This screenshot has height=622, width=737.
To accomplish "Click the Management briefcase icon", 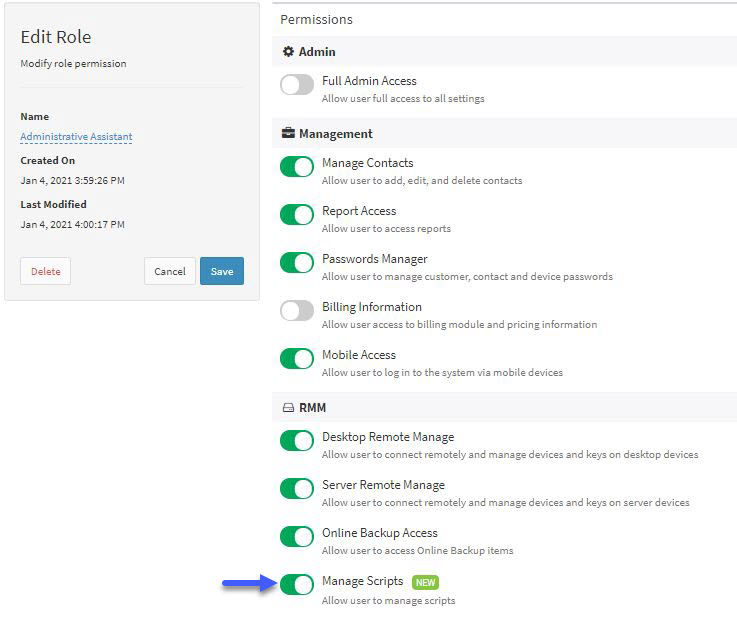I will click(x=288, y=134).
